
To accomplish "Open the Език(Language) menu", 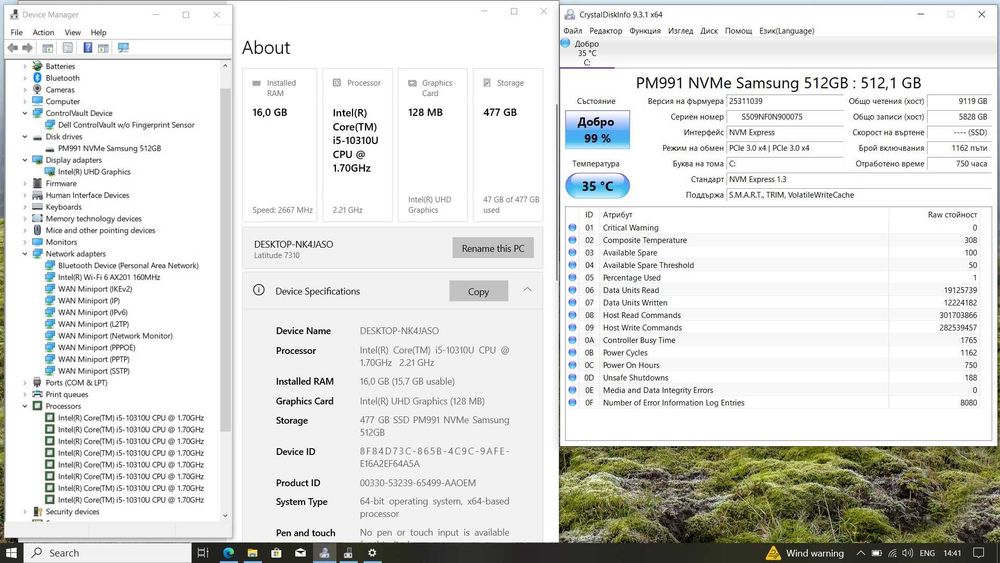I will point(786,31).
